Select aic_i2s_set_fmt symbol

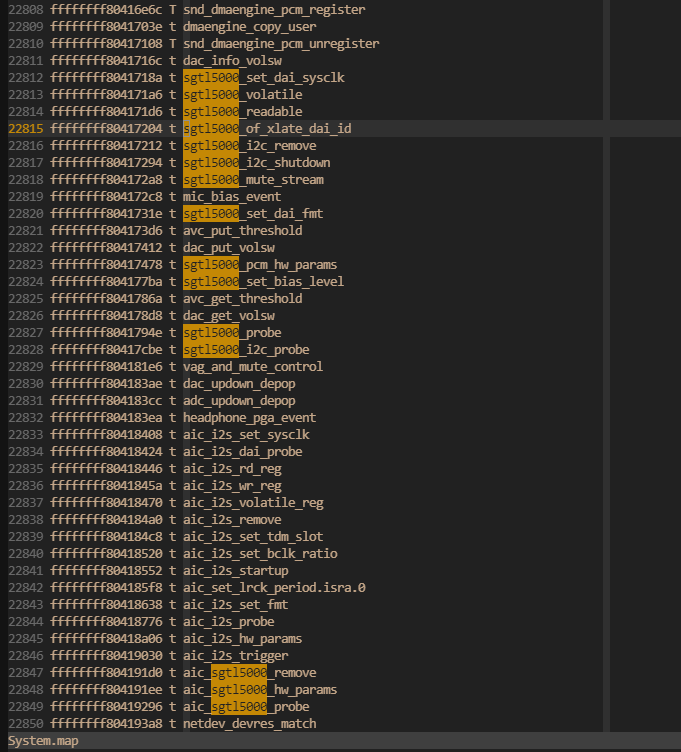pyautogui.click(x=235, y=605)
